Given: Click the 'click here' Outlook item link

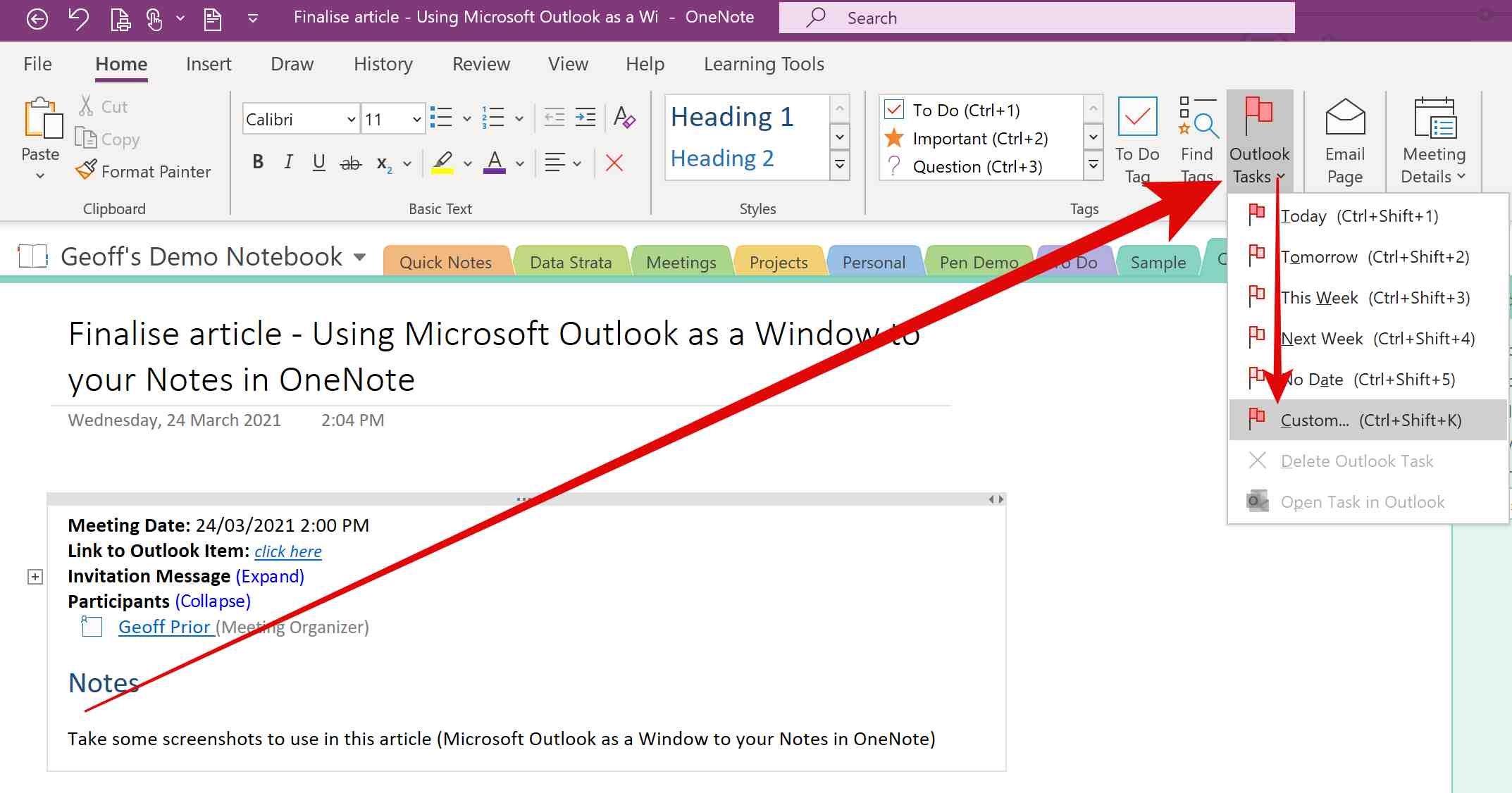Looking at the screenshot, I should click(287, 551).
